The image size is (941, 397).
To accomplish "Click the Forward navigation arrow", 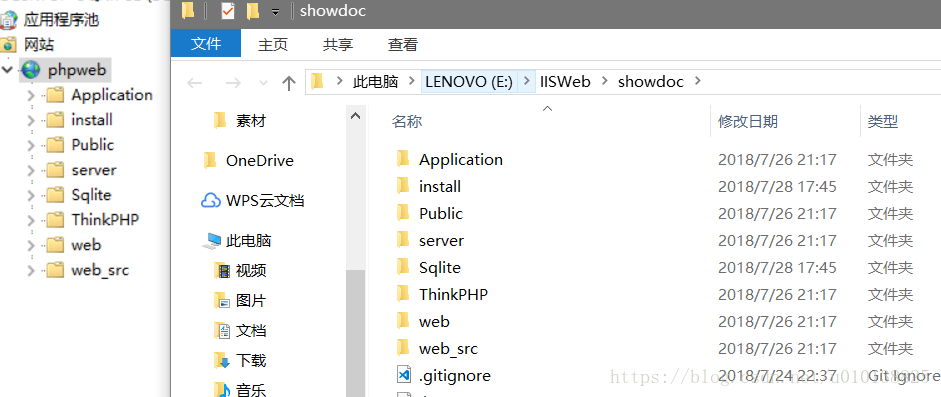I will 233,83.
